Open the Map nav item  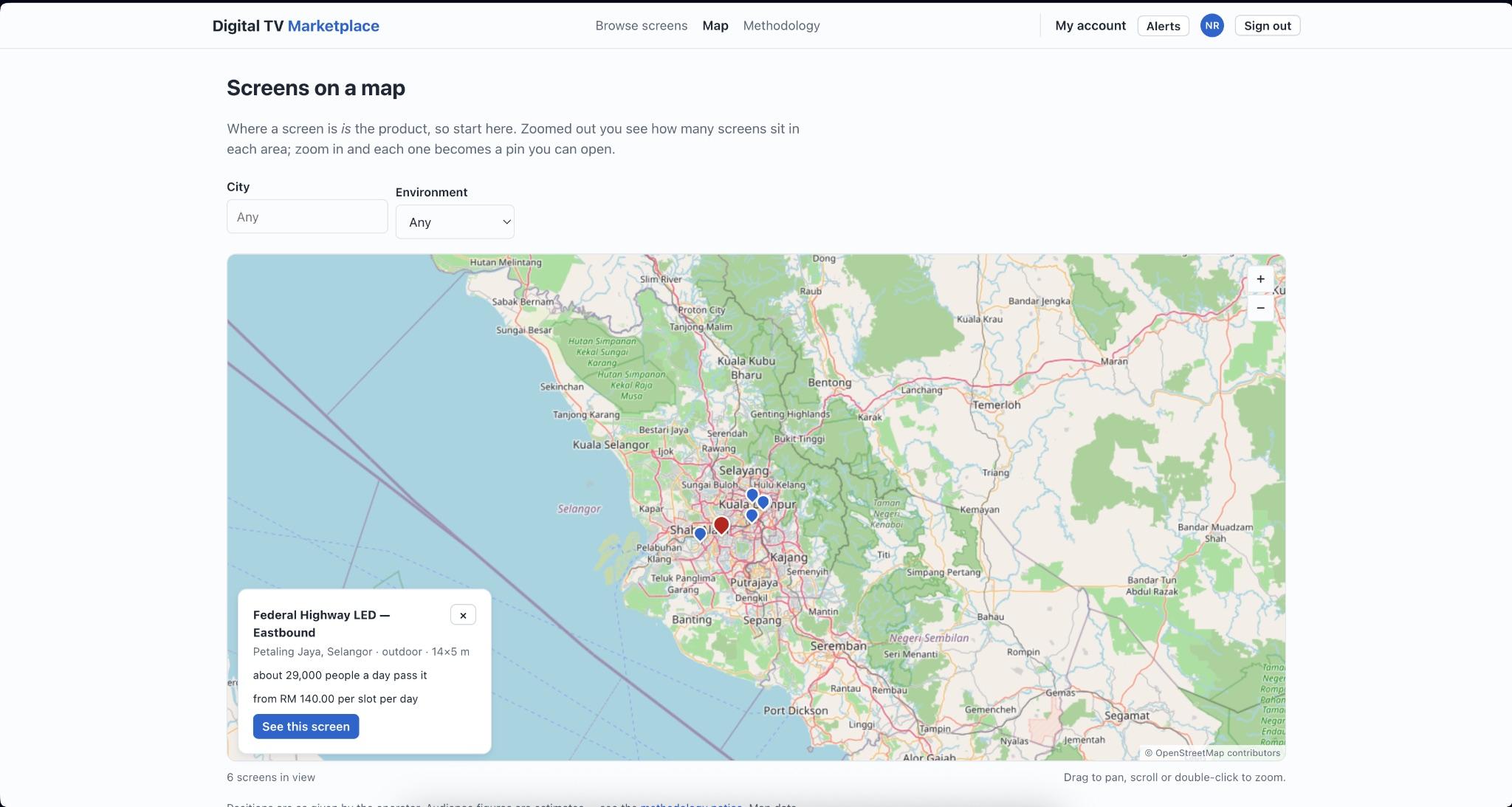point(715,26)
